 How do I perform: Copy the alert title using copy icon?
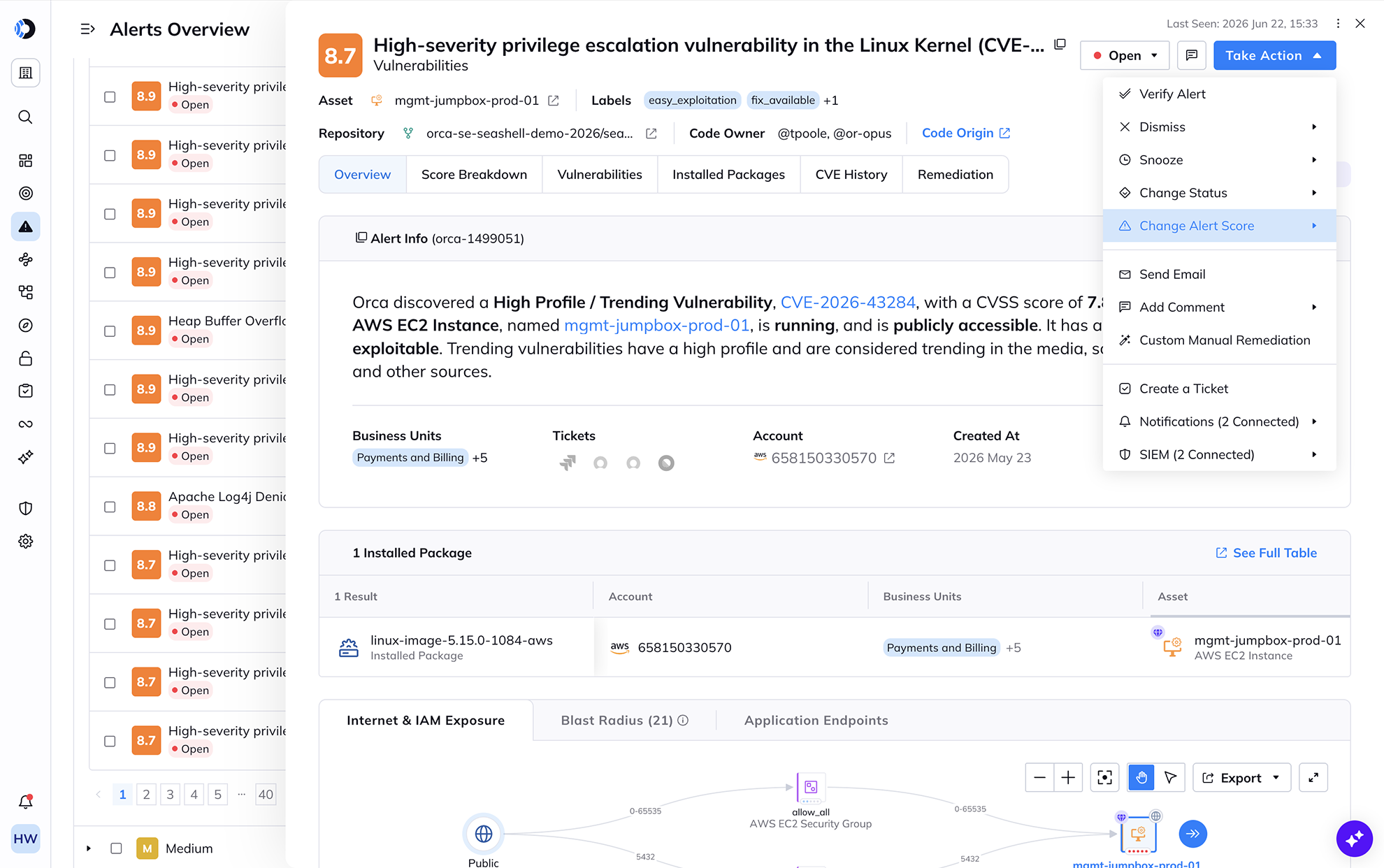1060,45
